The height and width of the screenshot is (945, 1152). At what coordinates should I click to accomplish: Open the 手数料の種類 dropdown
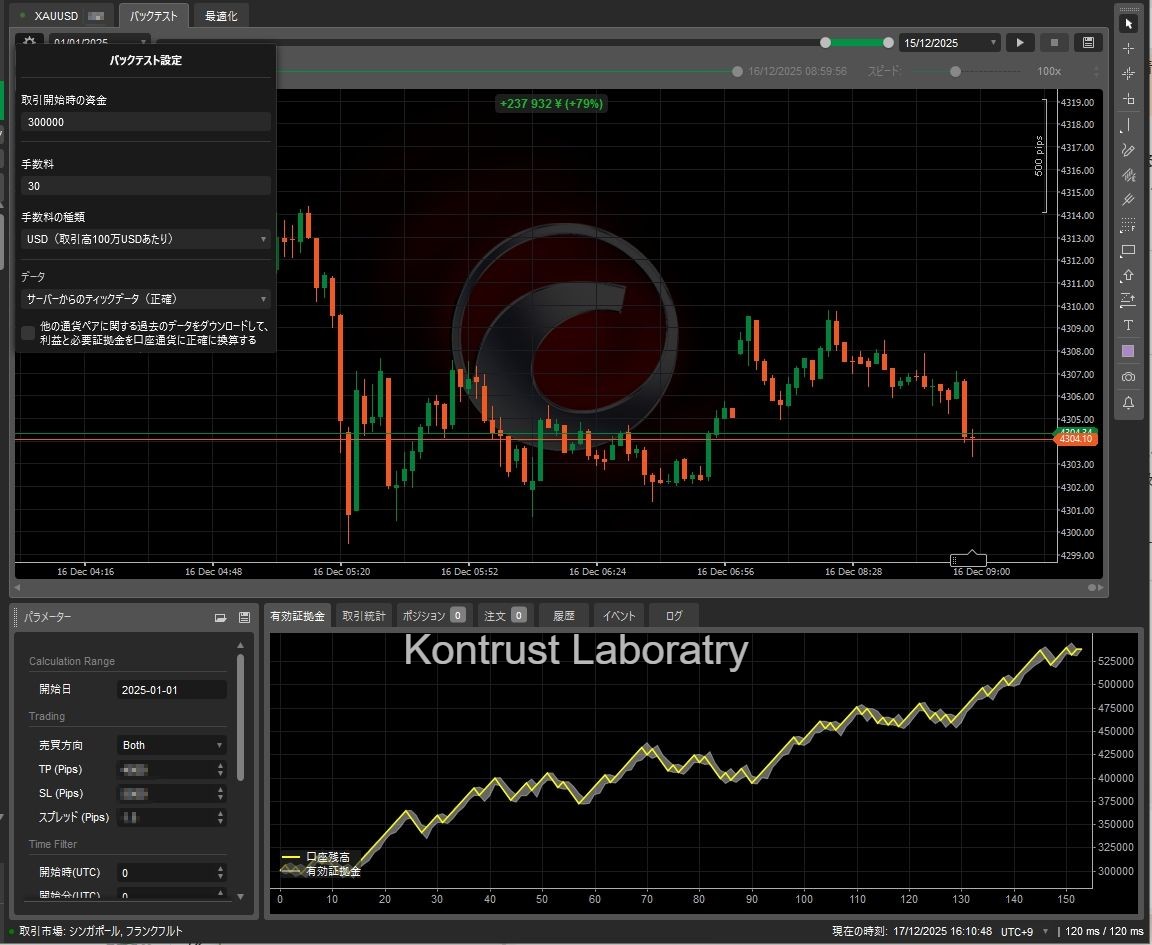click(146, 239)
